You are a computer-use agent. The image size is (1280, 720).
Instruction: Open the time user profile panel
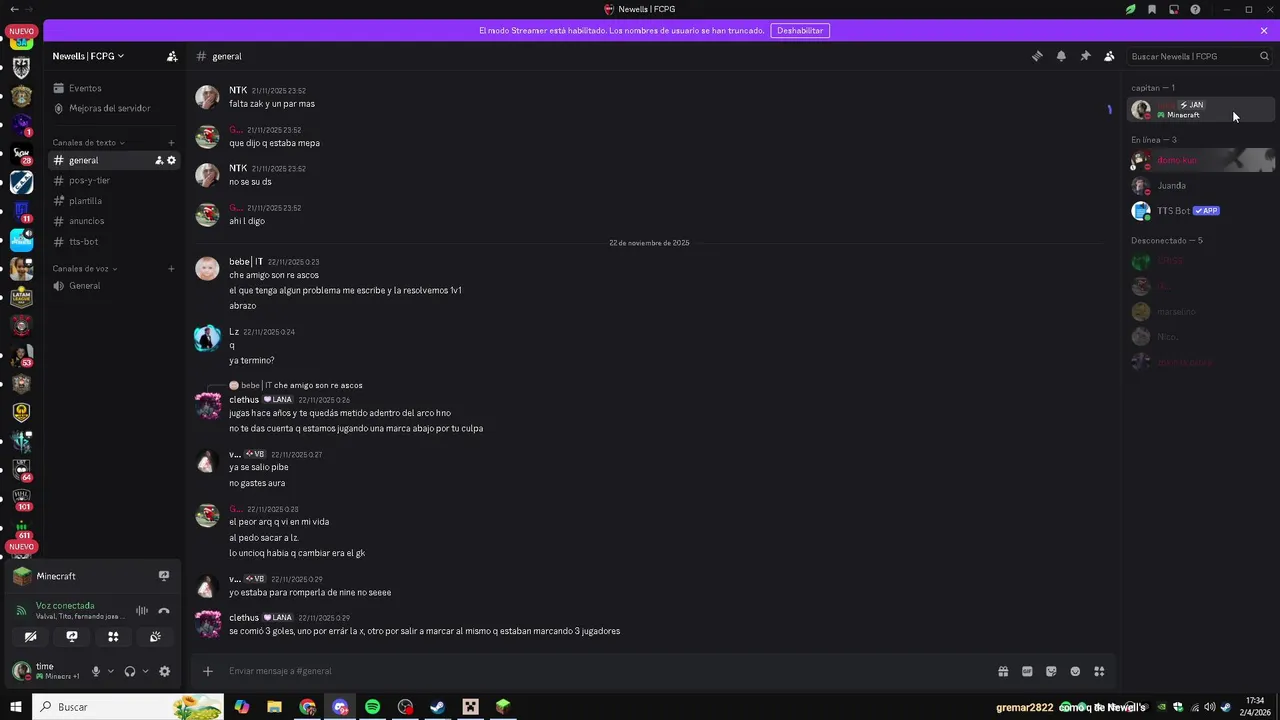[47, 671]
